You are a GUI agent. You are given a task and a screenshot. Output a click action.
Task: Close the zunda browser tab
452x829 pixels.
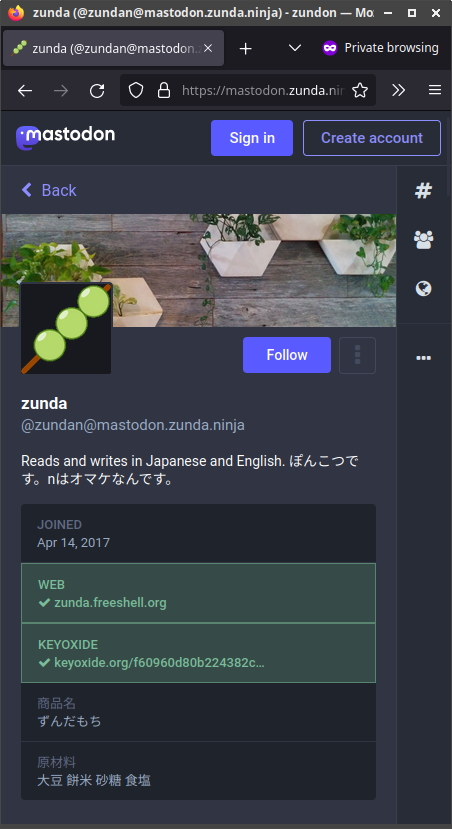(208, 48)
